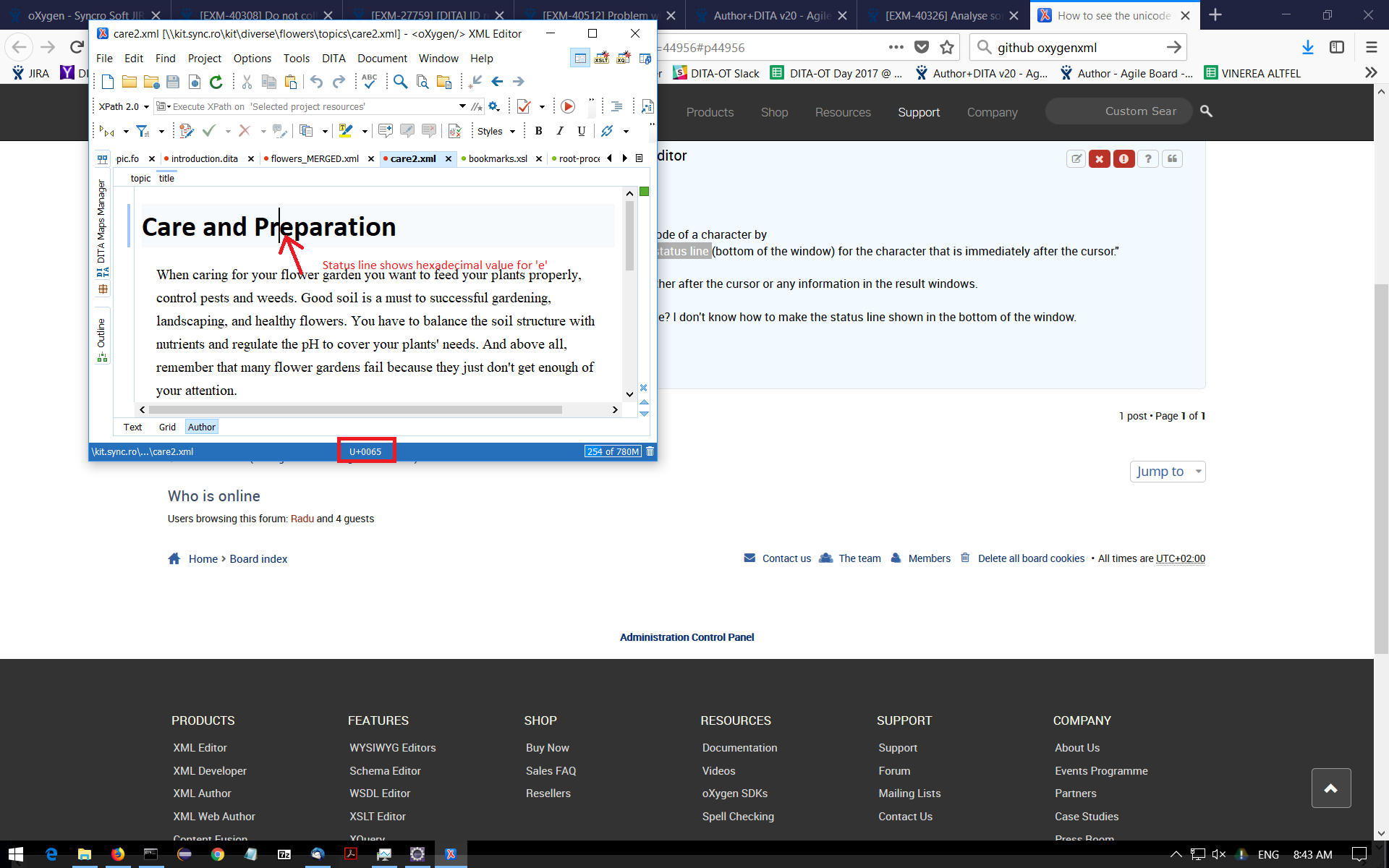This screenshot has width=1389, height=868.
Task: Click the green Reload icon in oXygen toolbar
Action: (x=216, y=82)
